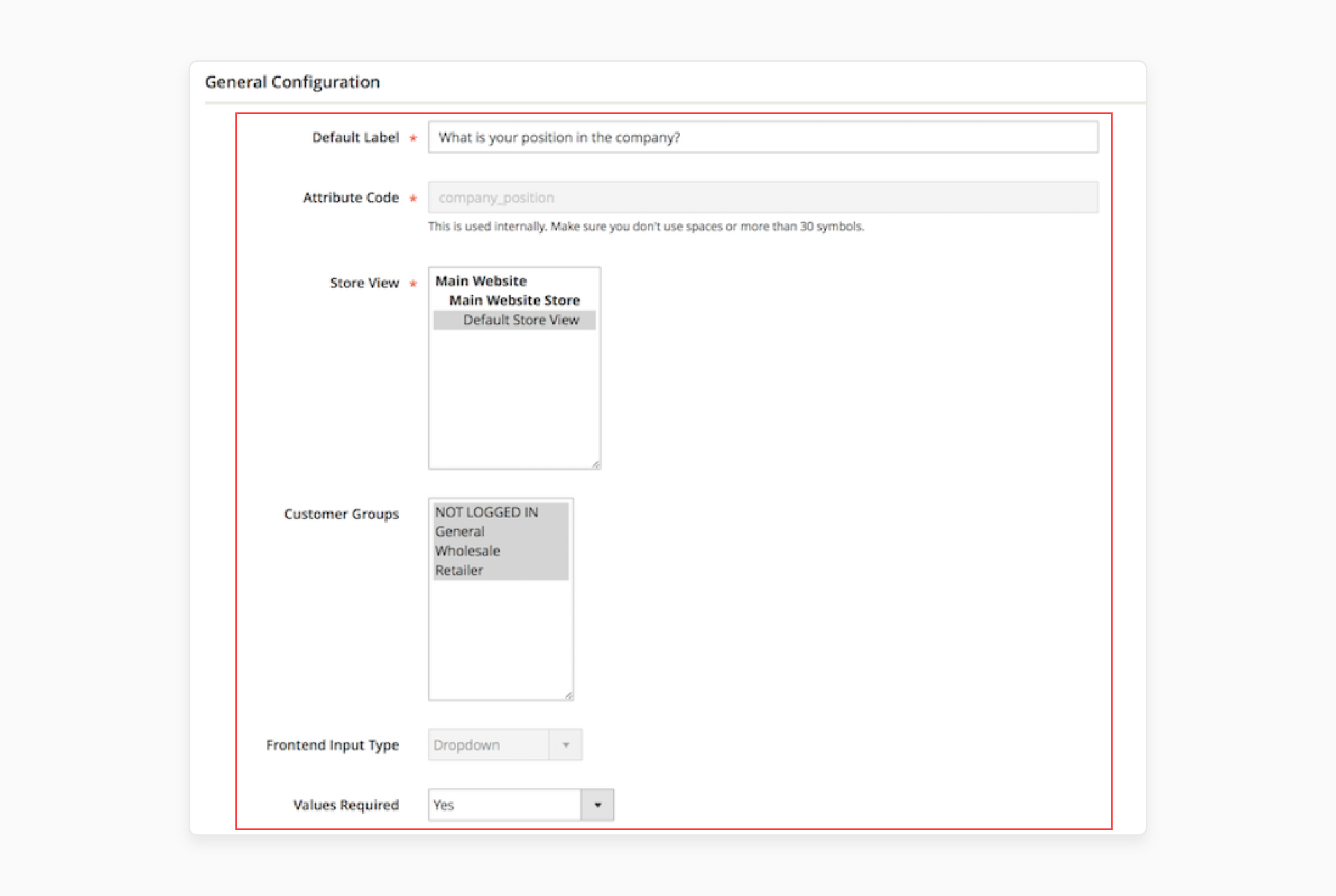Click the Customer Groups field label
Viewport: 1336px width, 896px height.
[341, 514]
